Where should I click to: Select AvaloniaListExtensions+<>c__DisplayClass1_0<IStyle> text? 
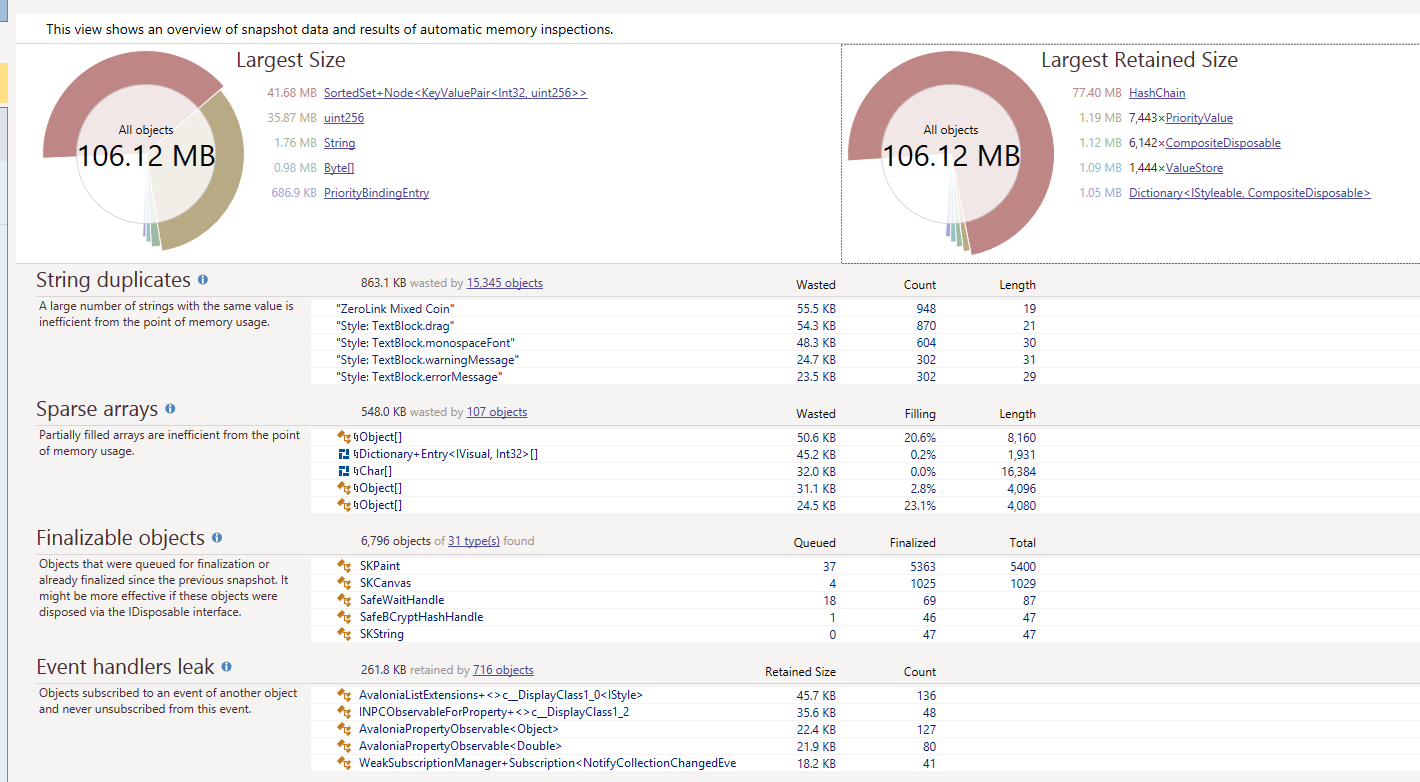click(x=501, y=695)
